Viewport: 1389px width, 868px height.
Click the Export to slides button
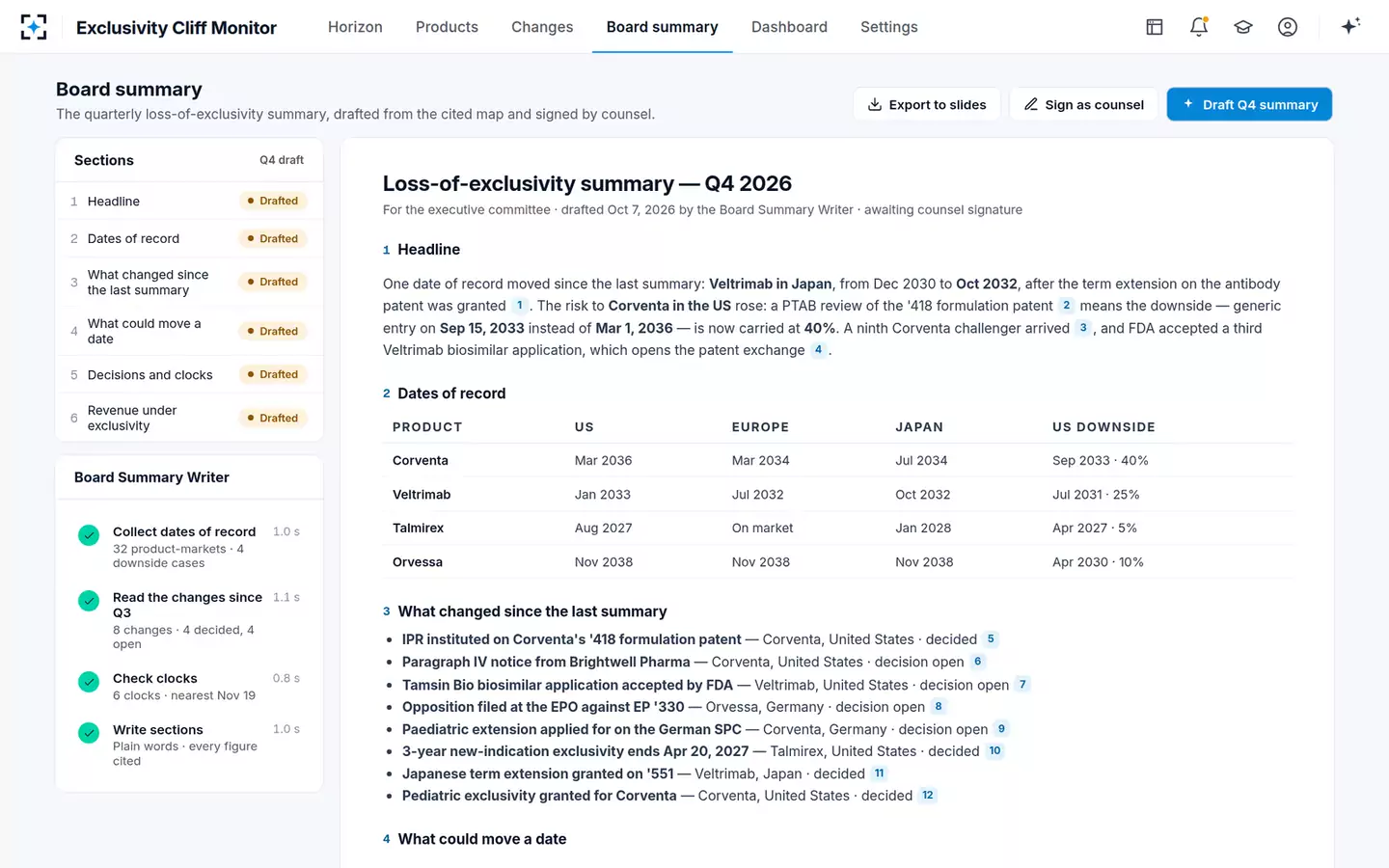tap(927, 104)
